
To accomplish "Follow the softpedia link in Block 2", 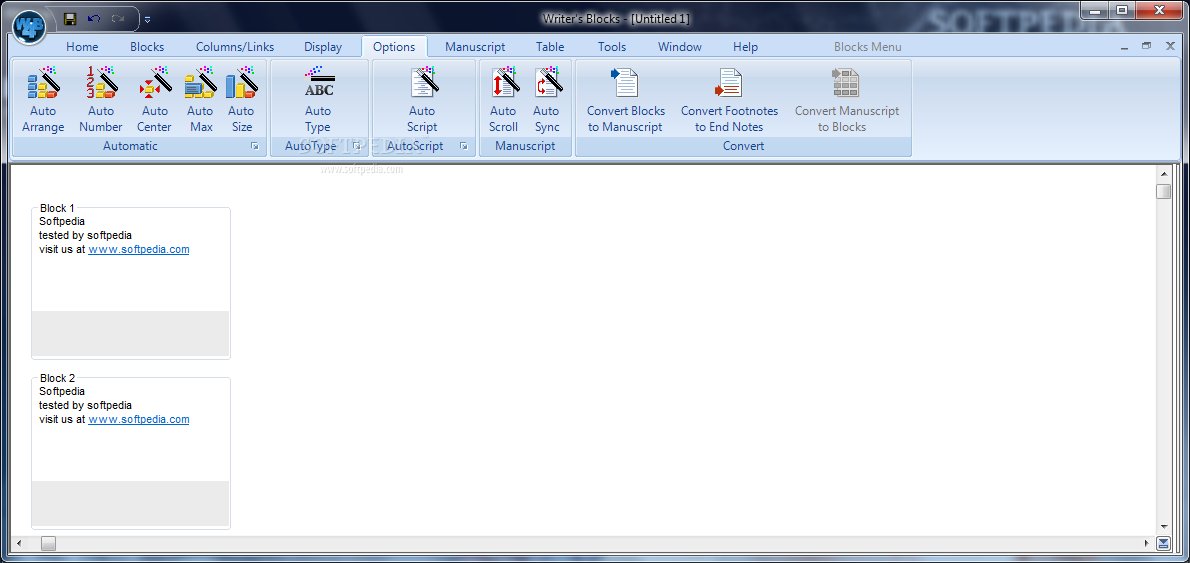I will (x=139, y=419).
